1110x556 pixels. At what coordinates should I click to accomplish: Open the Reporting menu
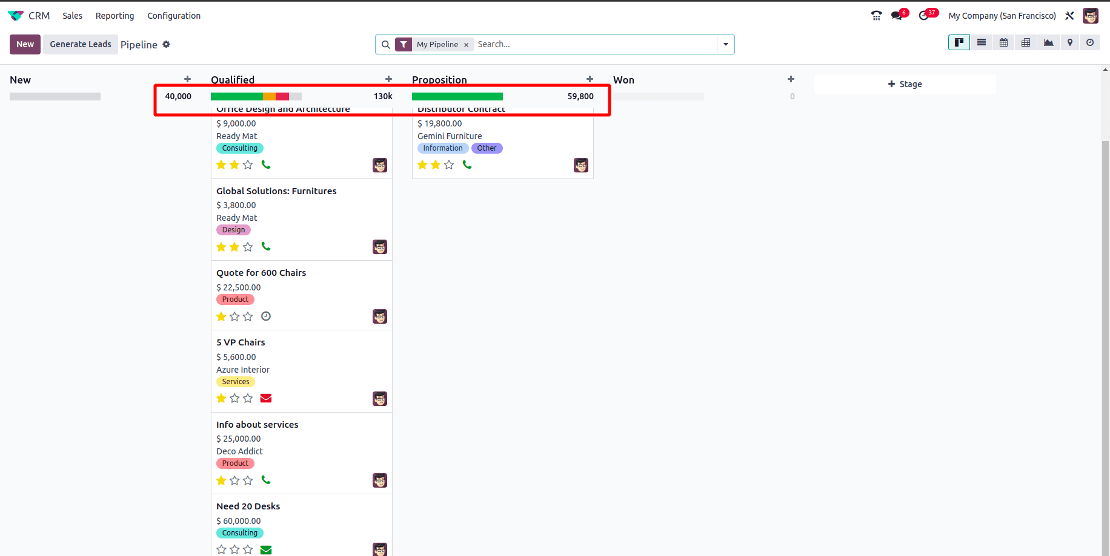coord(115,16)
